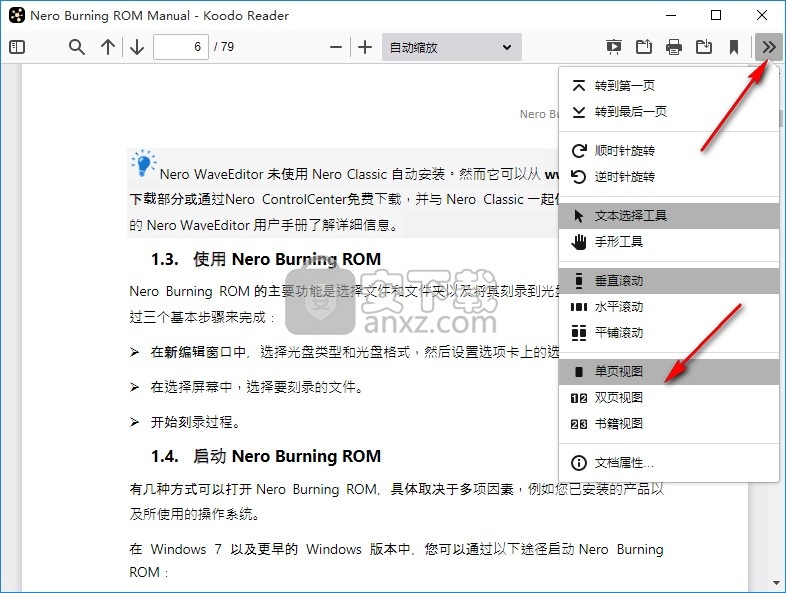Viewport: 786px width, 593px height.
Task: Click heading 1.3. 使用 Nero Burning ROM
Action: (266, 259)
